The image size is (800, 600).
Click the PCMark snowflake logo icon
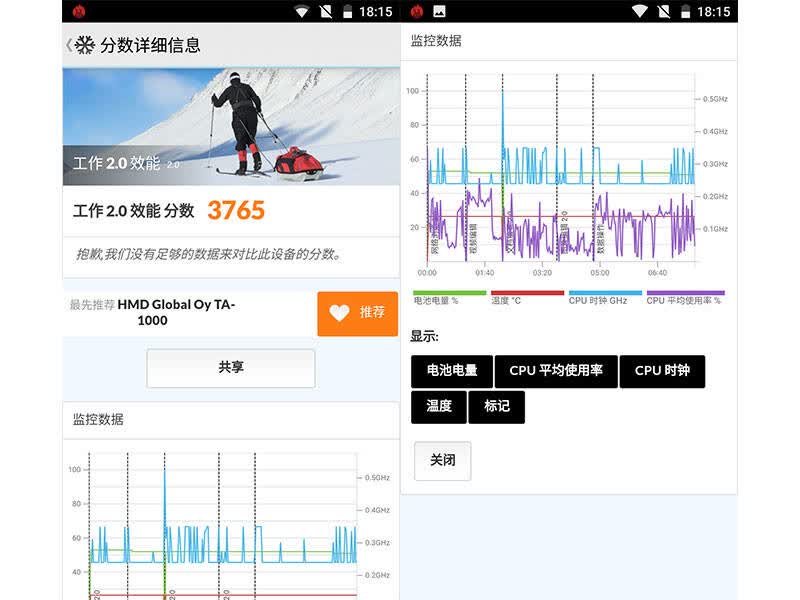pos(85,45)
